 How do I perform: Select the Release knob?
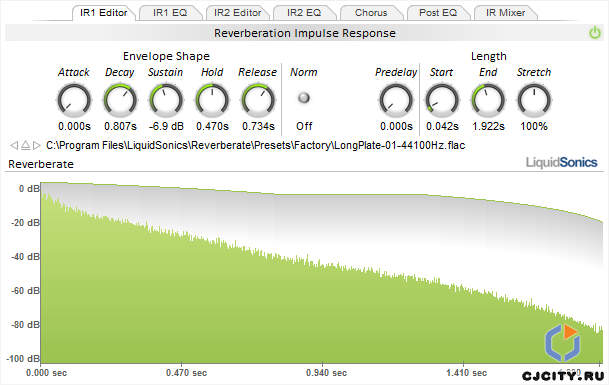point(258,101)
